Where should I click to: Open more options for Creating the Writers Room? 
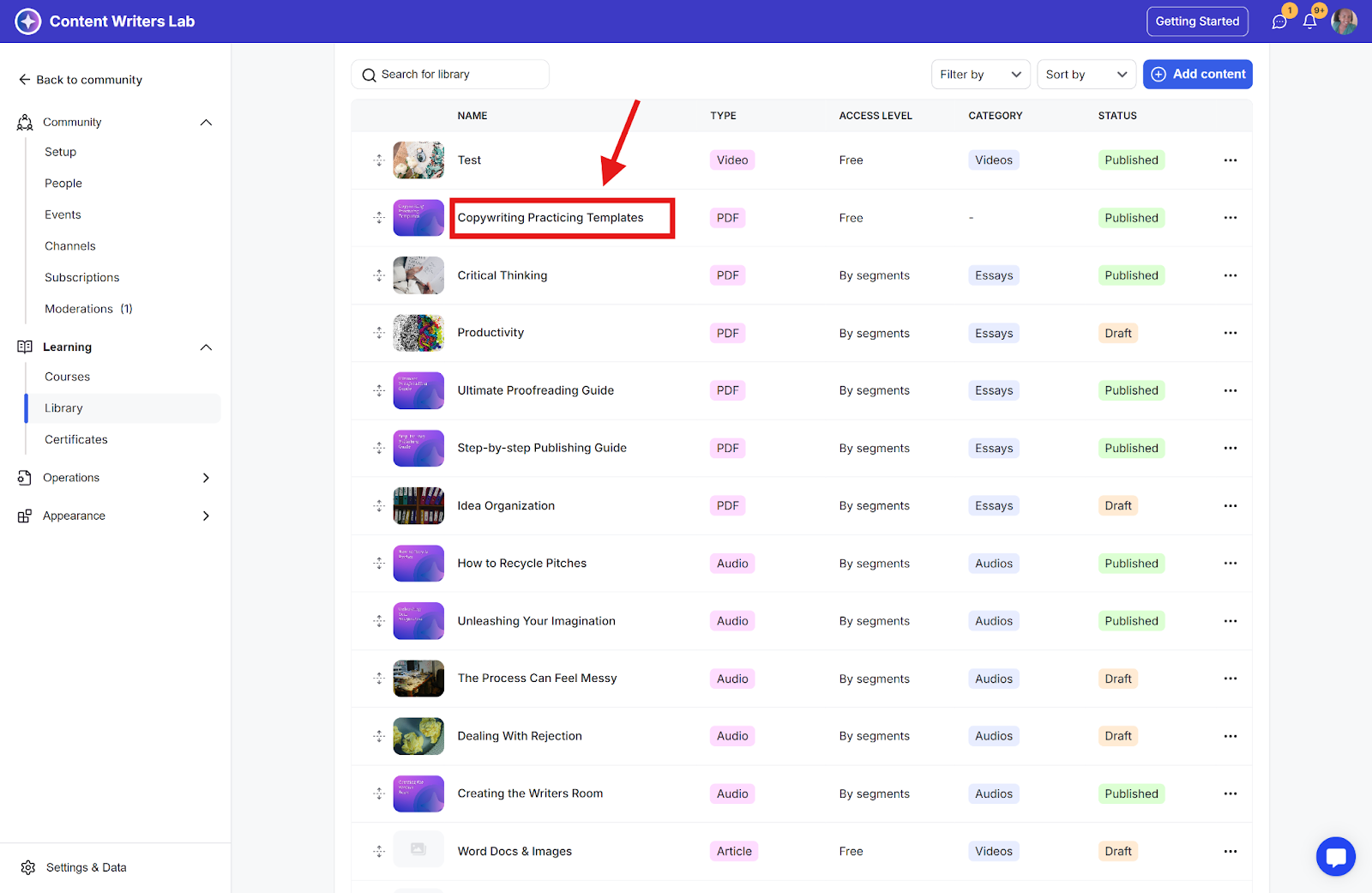(x=1231, y=793)
